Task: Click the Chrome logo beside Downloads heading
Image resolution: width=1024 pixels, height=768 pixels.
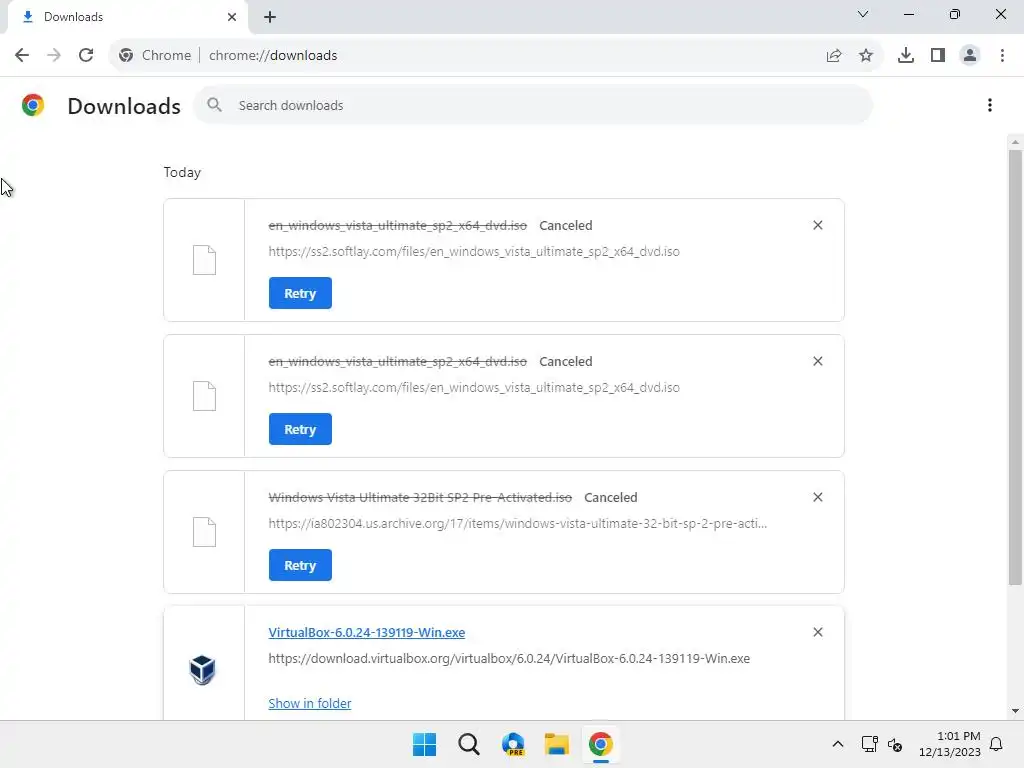Action: pos(33,105)
